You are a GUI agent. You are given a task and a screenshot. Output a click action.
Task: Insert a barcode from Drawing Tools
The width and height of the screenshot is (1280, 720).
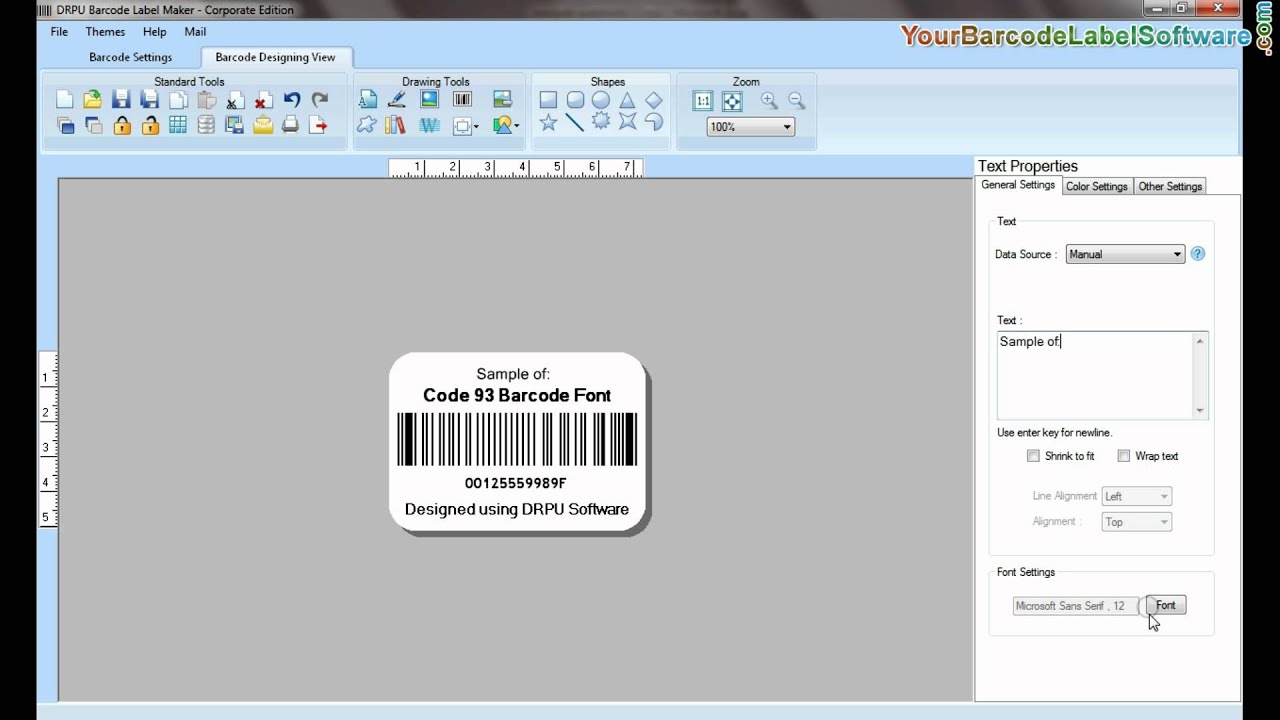(x=462, y=99)
